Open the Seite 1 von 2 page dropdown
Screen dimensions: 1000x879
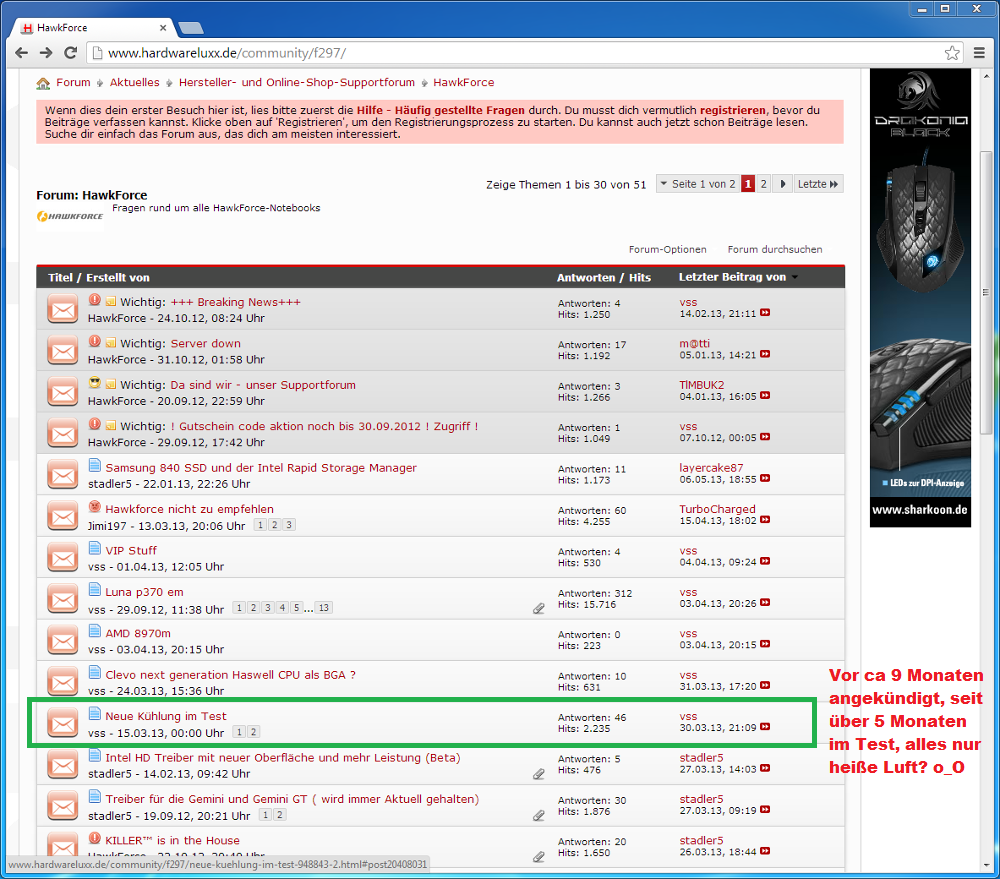pyautogui.click(x=697, y=184)
